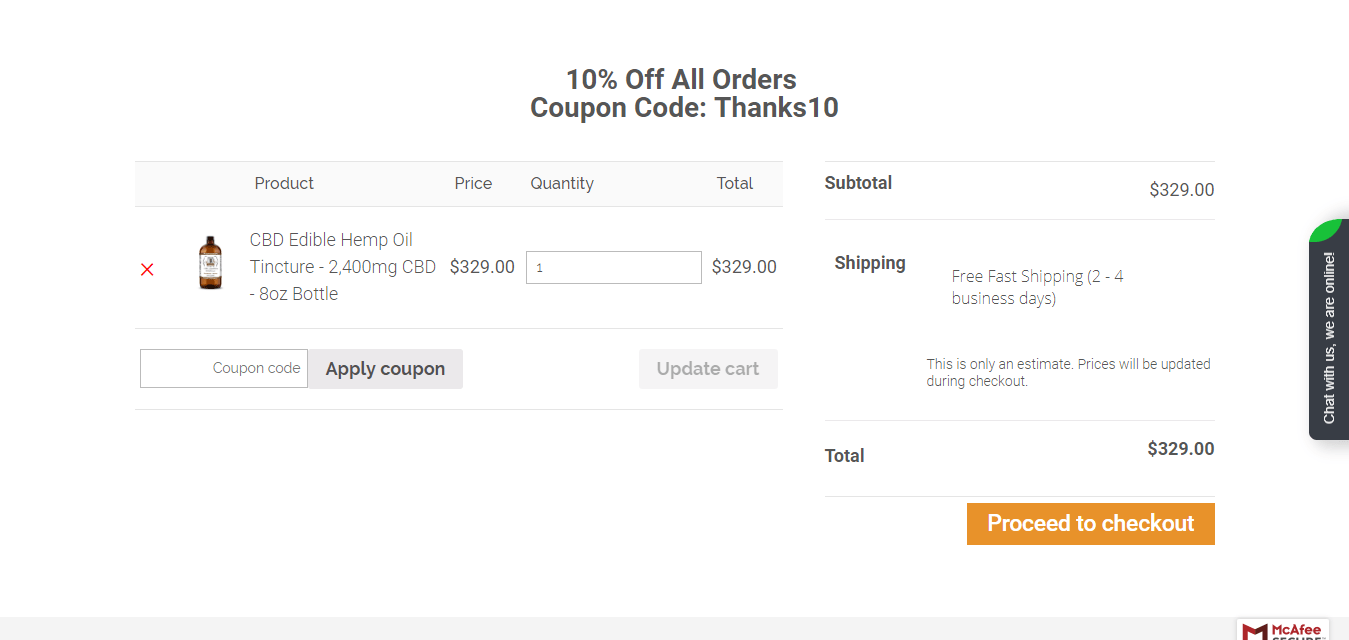Open the CBD Edible Hemp Oil Tincture product link
This screenshot has width=1349, height=640.
(x=343, y=267)
